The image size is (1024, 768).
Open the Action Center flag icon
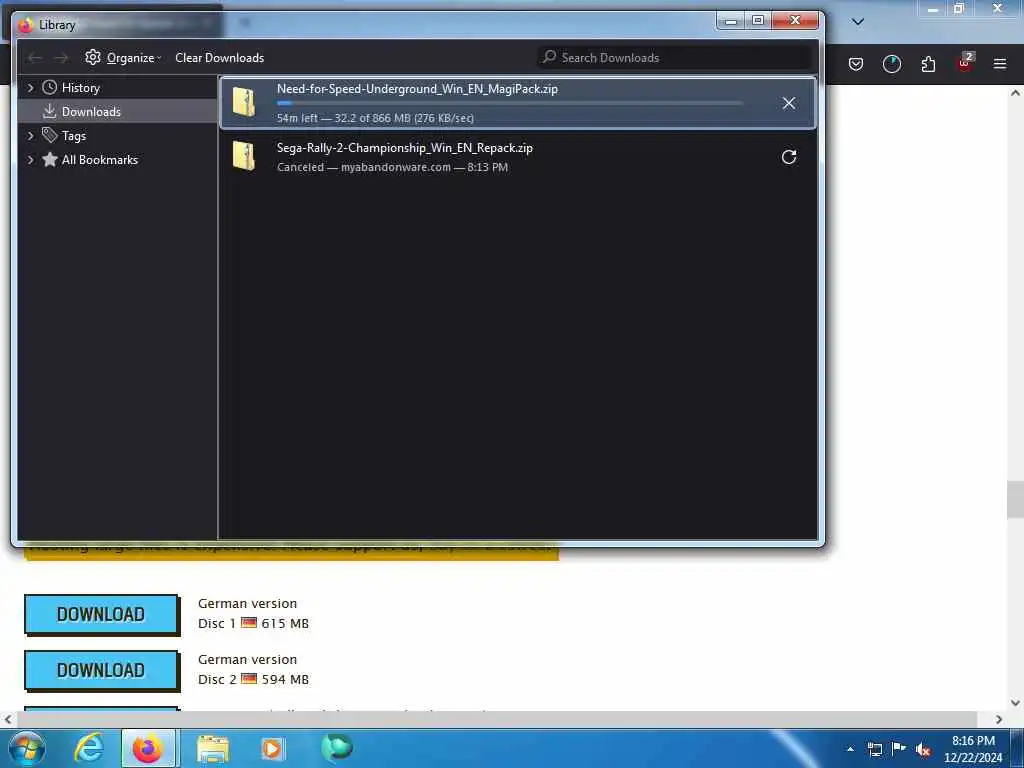899,748
